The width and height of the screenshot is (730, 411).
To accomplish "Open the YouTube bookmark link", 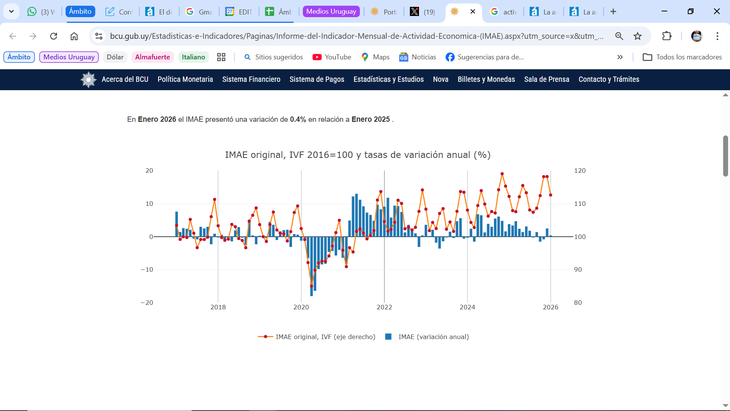I will coord(331,57).
